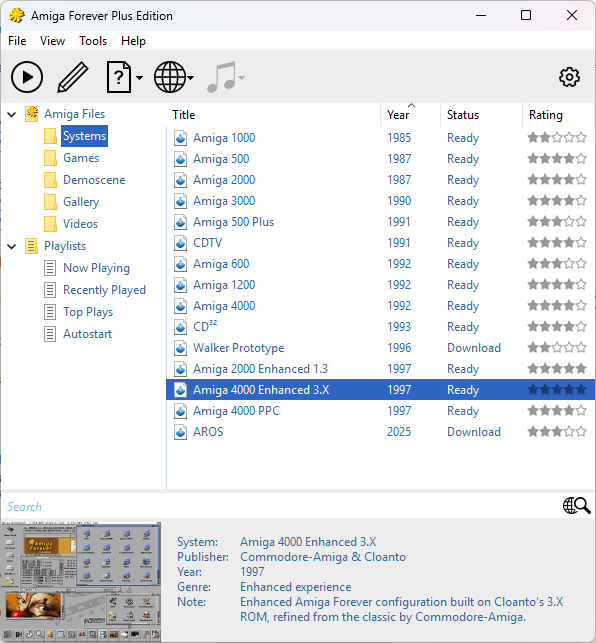Click the Amiga 4000 Enhanced screenshot thumbnail
This screenshot has height=643, width=596.
click(81, 582)
